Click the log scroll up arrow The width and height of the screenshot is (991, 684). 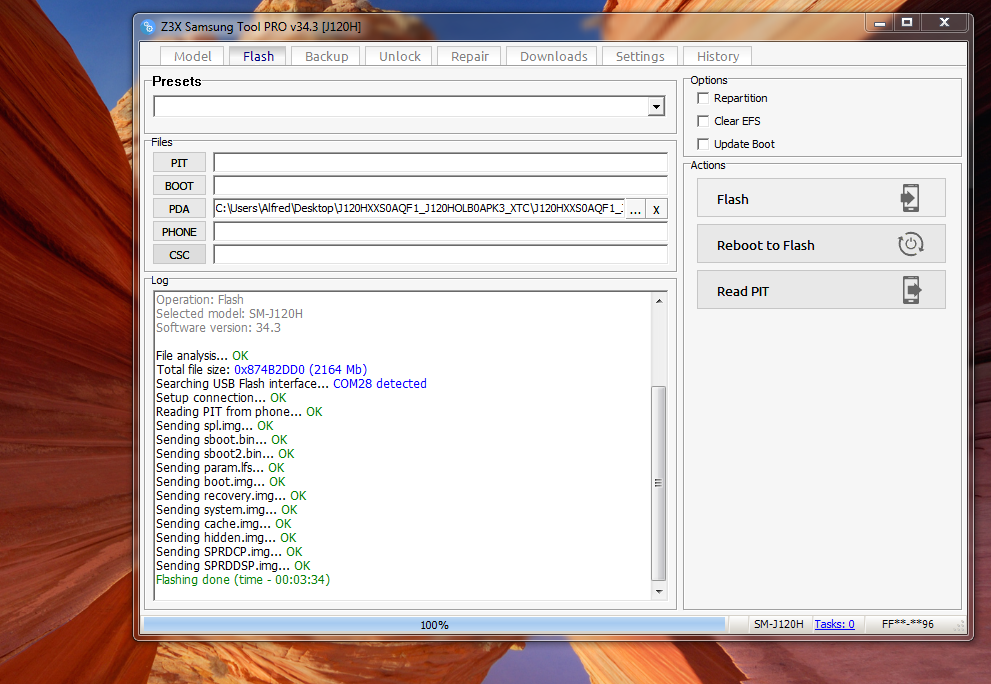659,301
